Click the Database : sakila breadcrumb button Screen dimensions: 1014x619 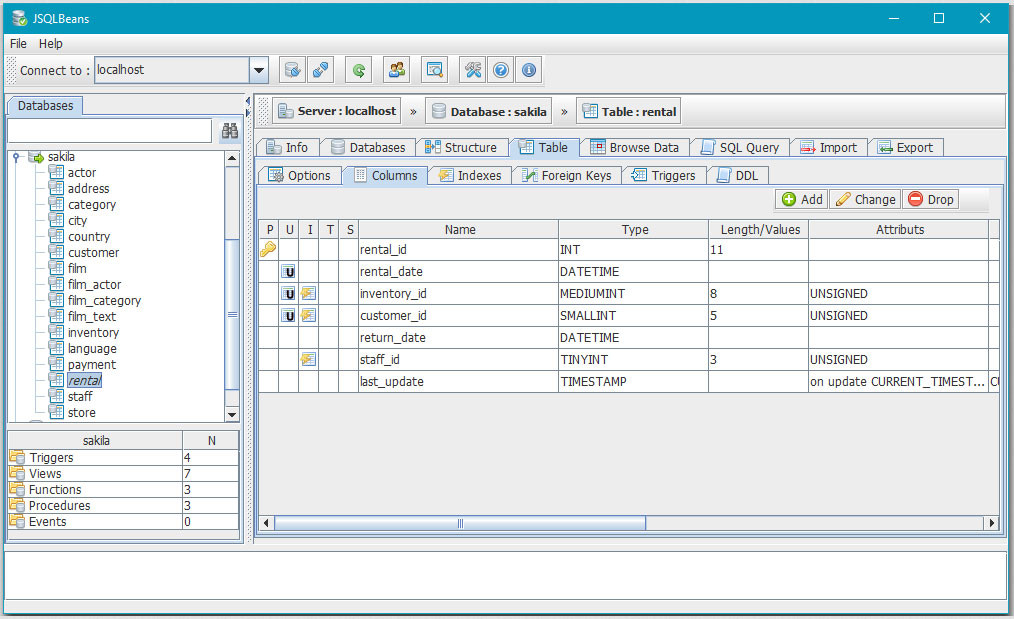coord(490,111)
